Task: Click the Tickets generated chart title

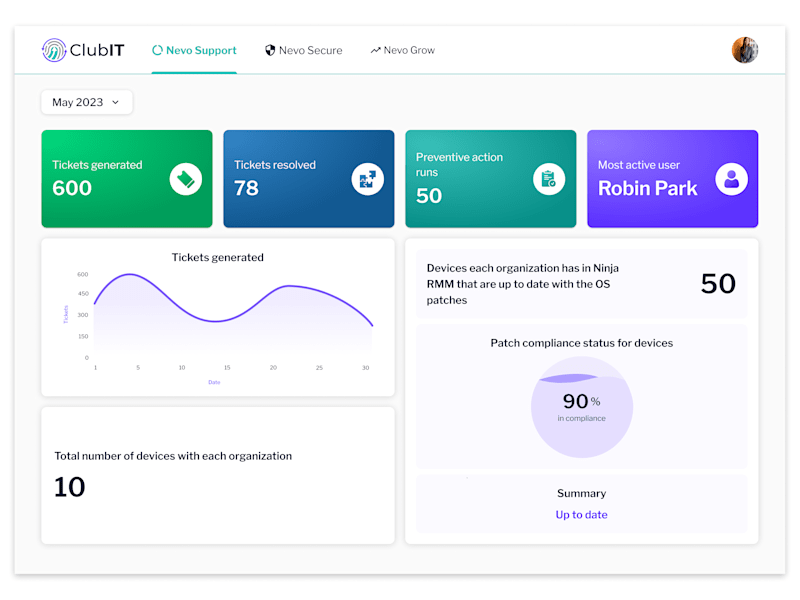Action: [x=218, y=257]
